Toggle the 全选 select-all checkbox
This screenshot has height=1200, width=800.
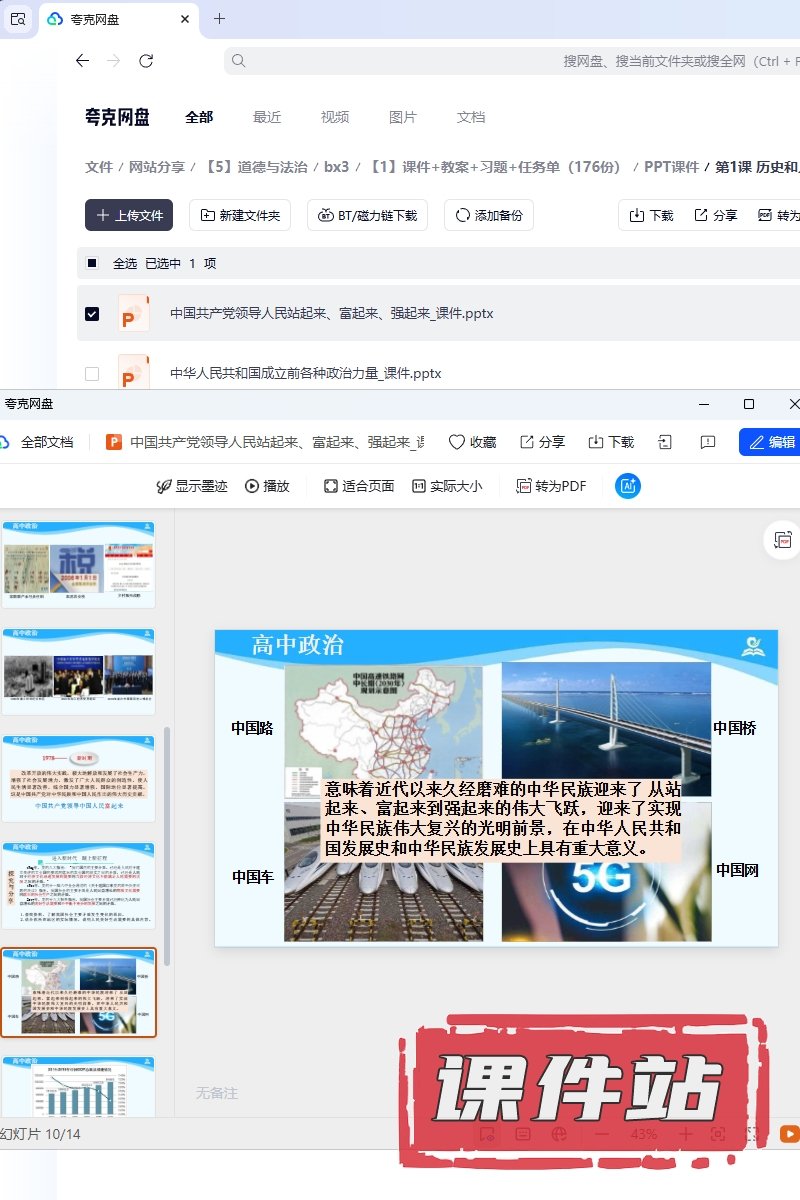coord(92,264)
